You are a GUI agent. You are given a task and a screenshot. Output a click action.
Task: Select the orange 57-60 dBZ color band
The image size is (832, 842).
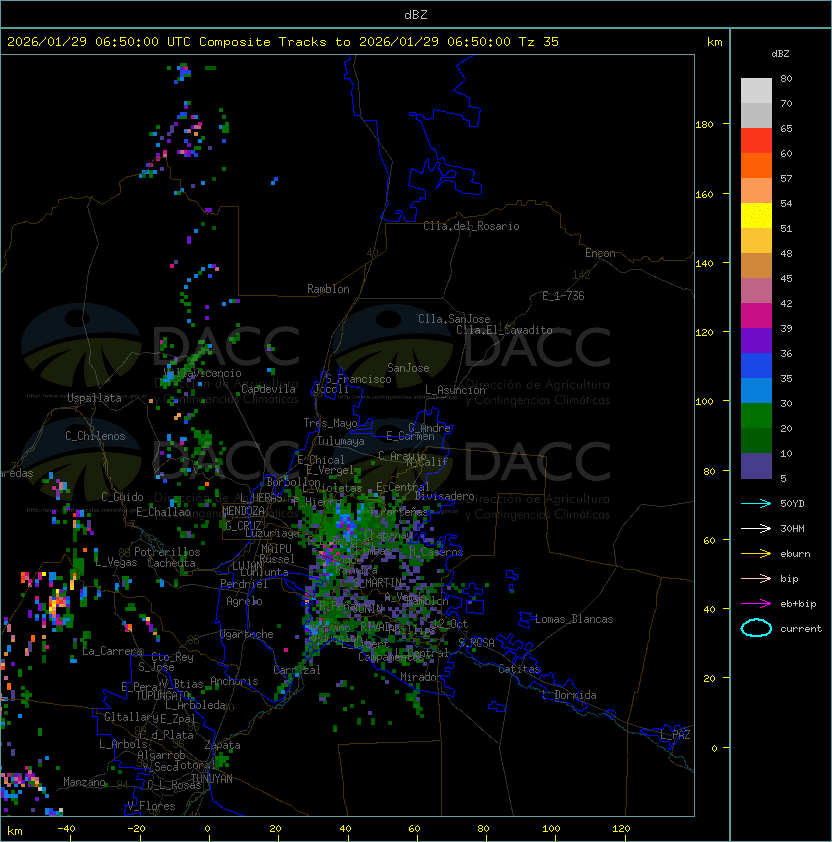(x=756, y=166)
